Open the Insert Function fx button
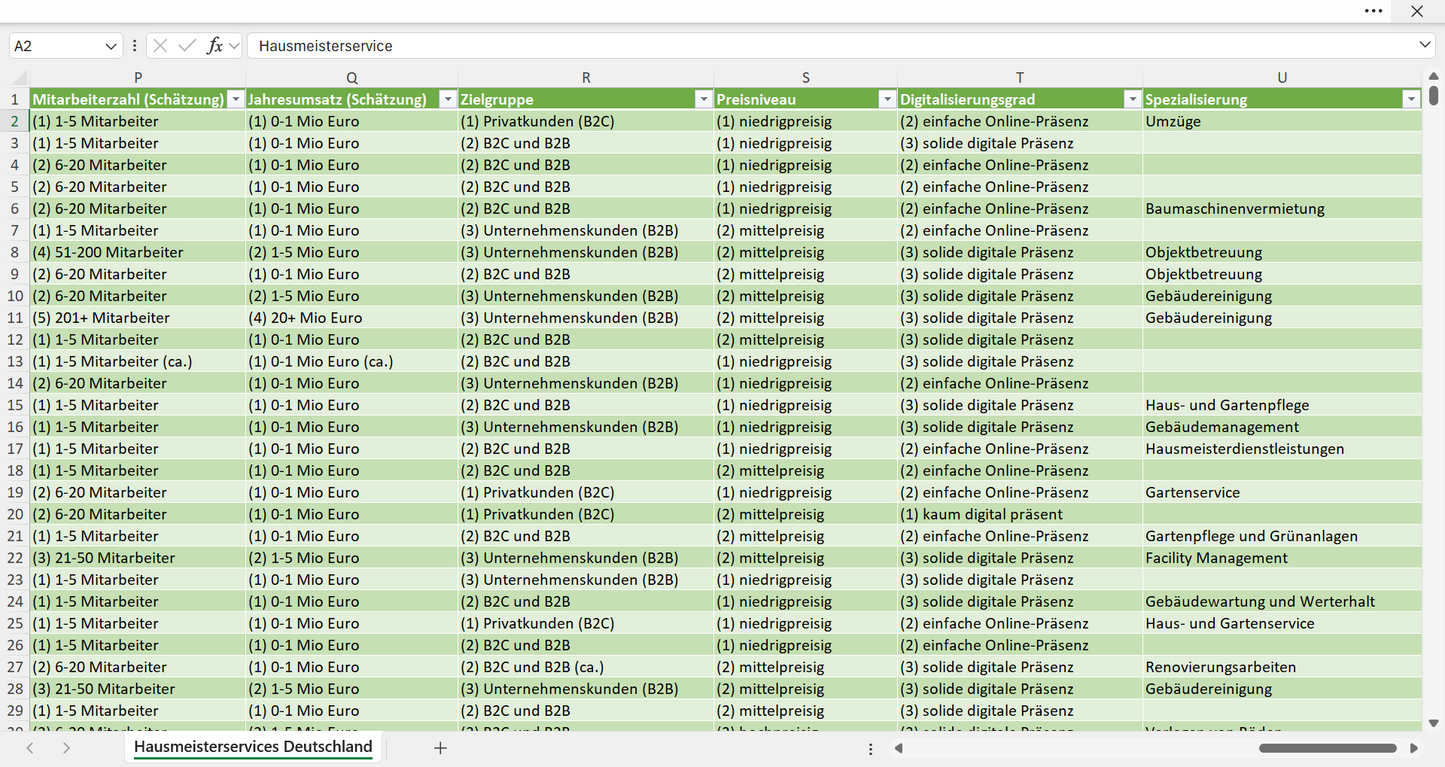This screenshot has height=767, width=1445. (214, 46)
